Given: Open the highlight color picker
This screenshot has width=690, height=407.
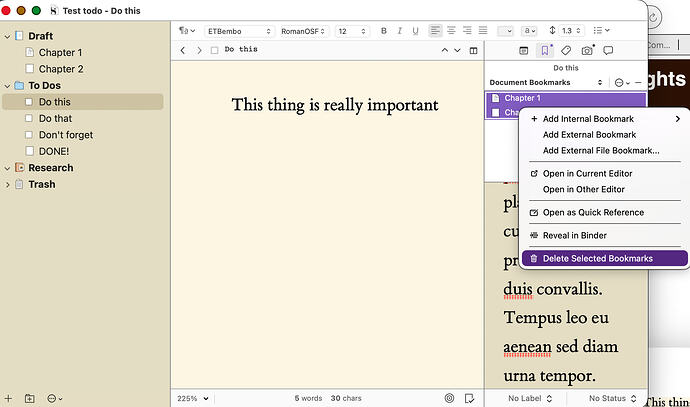Looking at the screenshot, I should pyautogui.click(x=529, y=31).
